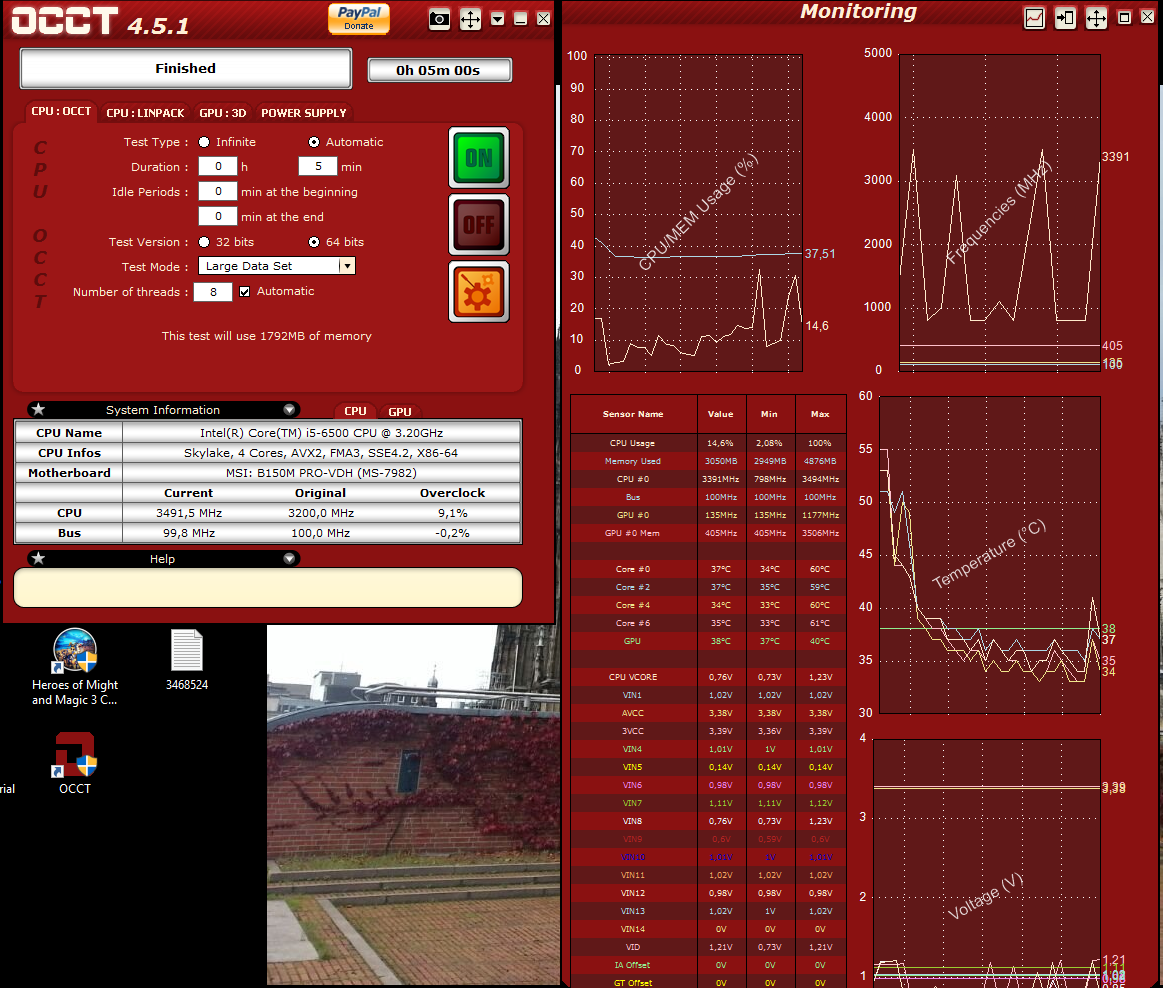
Task: Minimize the OCCT main window
Action: [521, 19]
